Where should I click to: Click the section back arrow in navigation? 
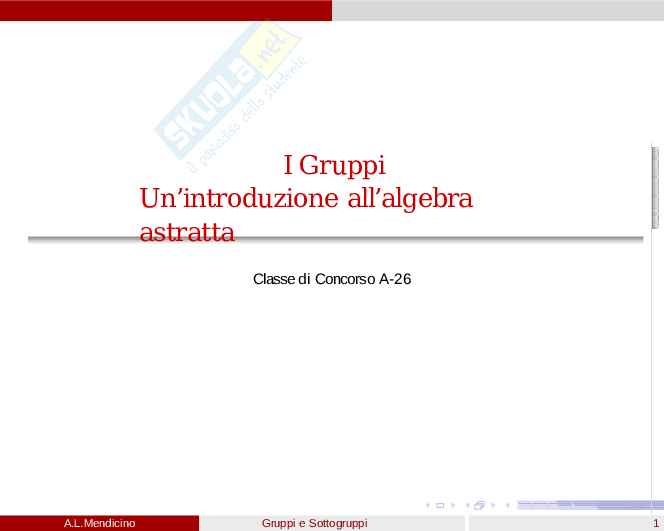point(508,506)
